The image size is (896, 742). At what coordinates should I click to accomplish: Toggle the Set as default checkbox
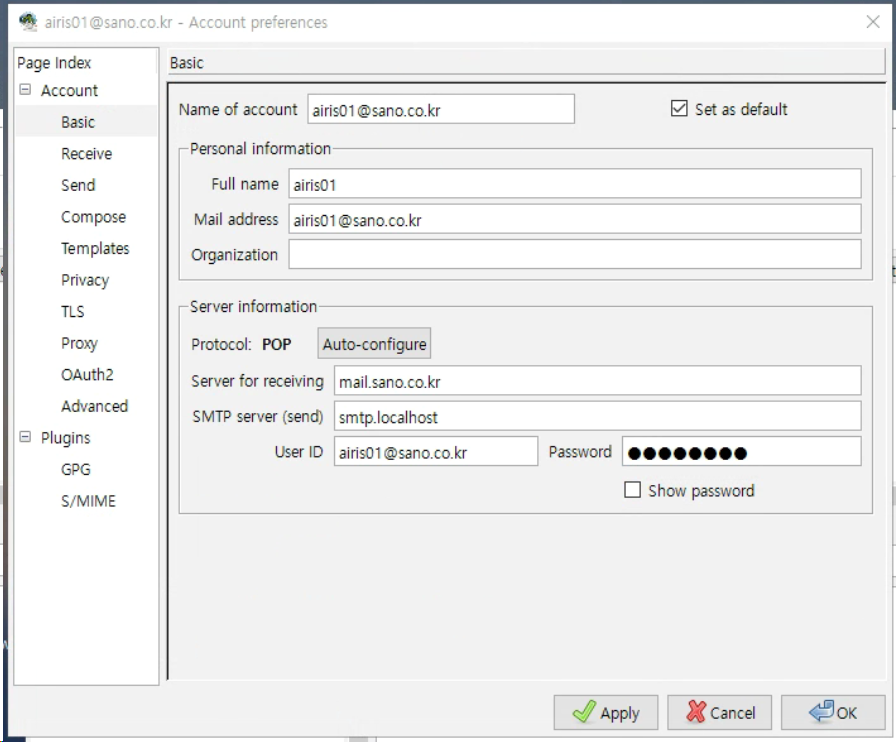tap(680, 109)
